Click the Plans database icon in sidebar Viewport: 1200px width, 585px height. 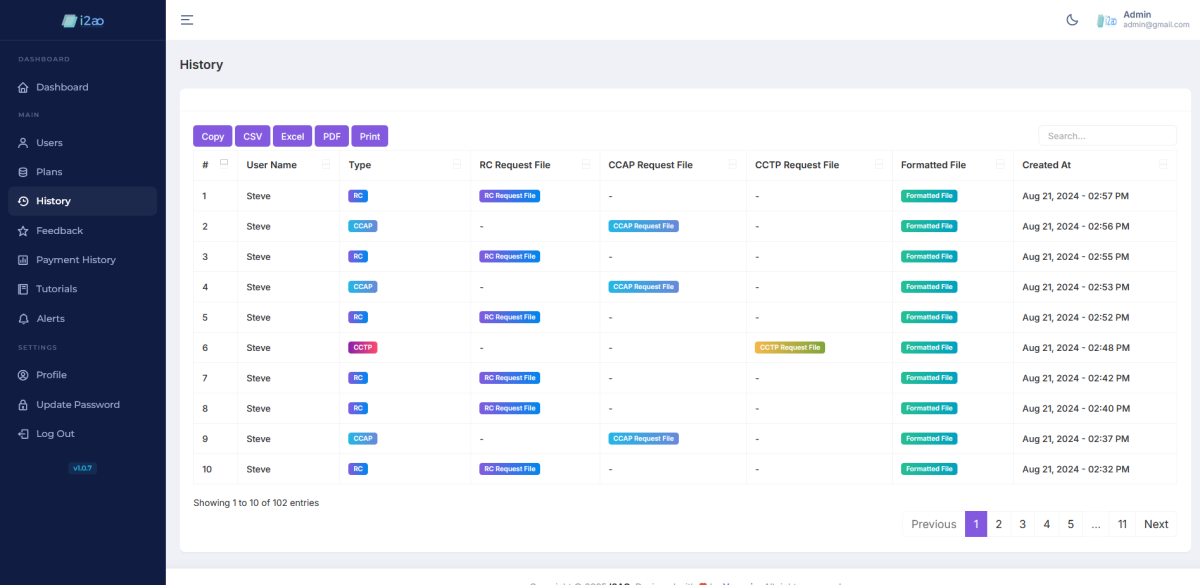click(x=23, y=172)
